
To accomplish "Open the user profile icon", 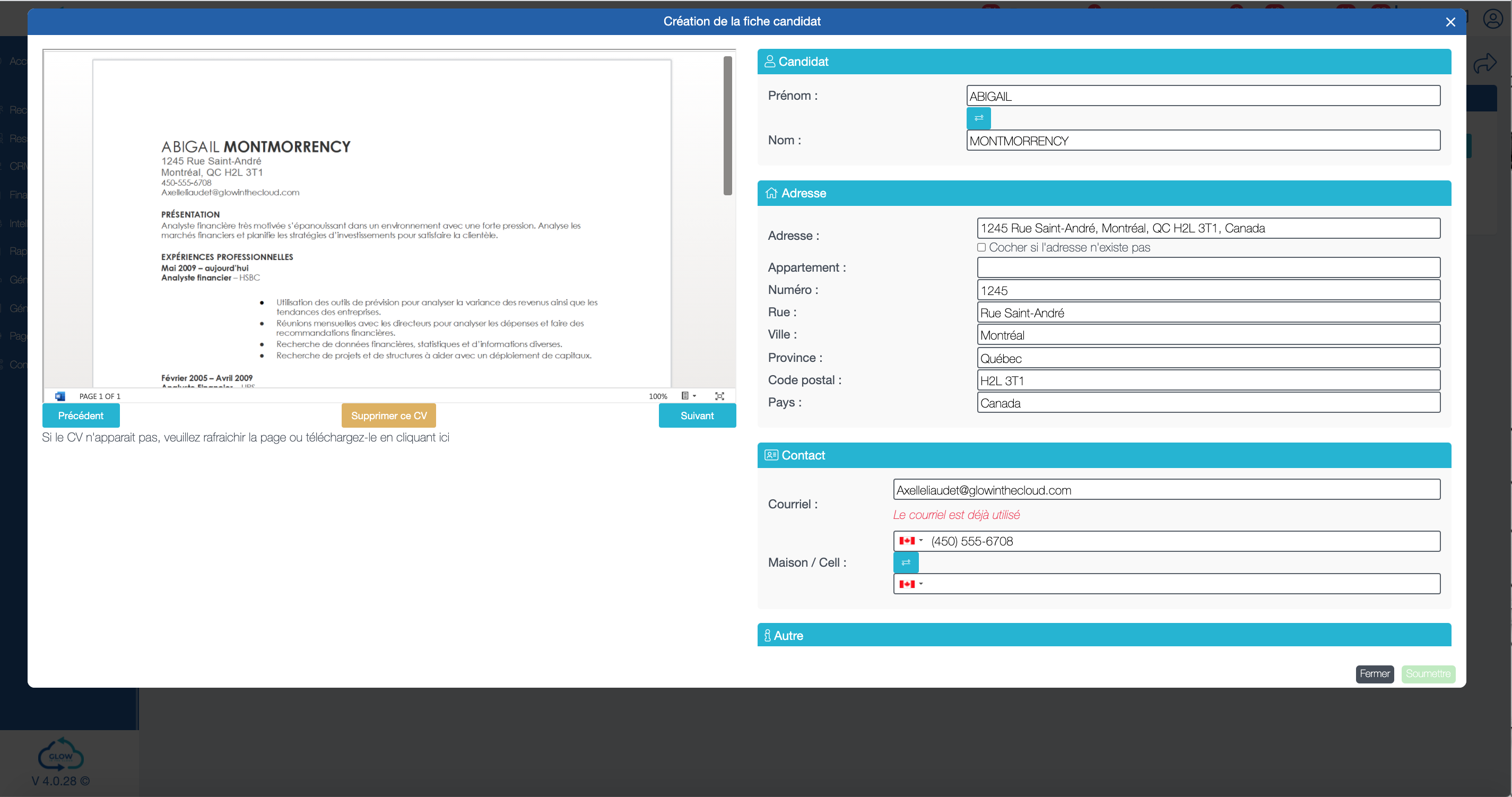I will point(1492,19).
